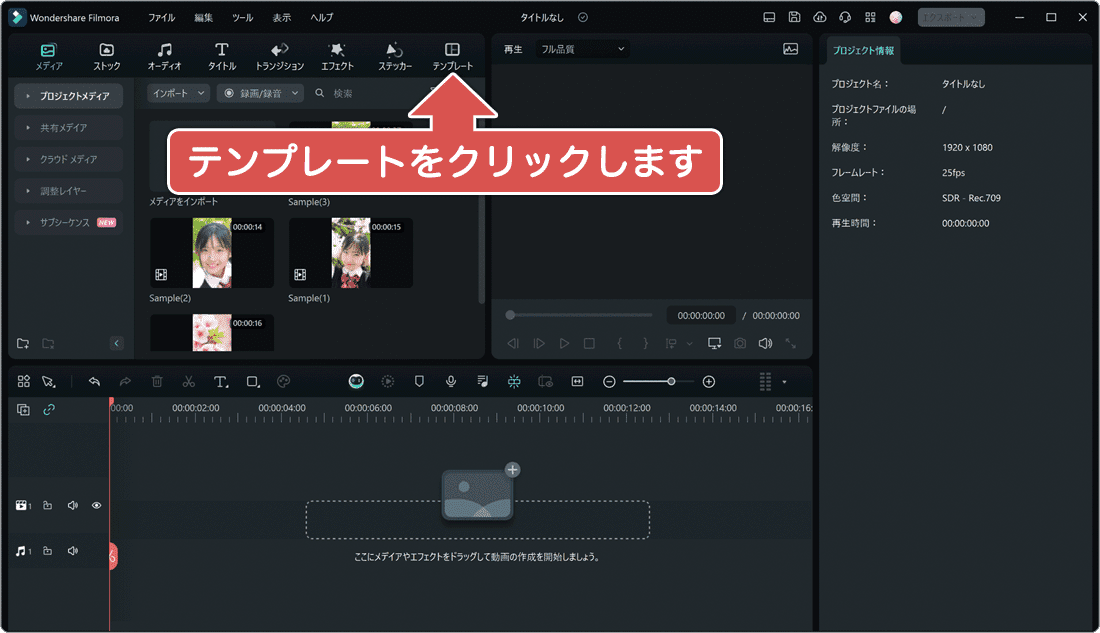Screen dimensions: 1100x633
Task: Click the エクスポート button
Action: [x=948, y=17]
